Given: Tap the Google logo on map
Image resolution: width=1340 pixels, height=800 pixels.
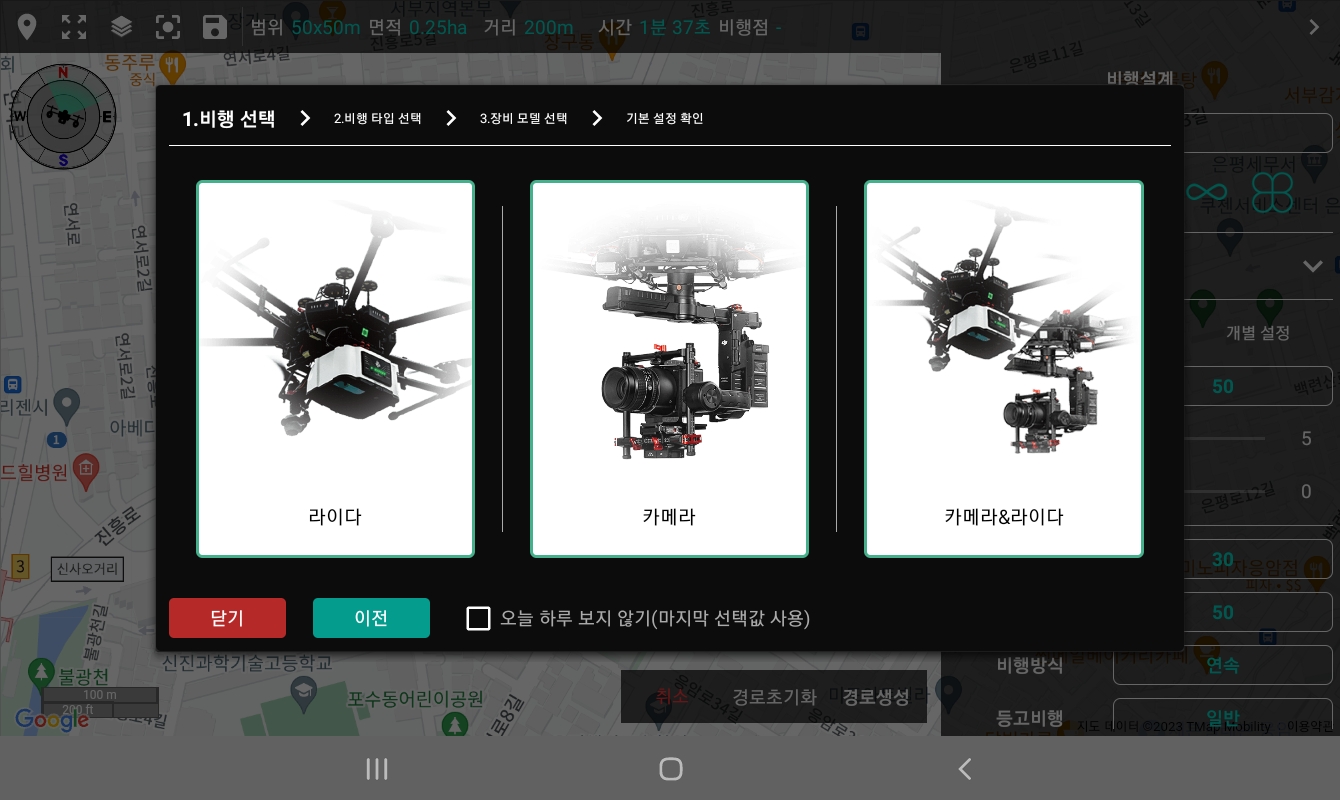Looking at the screenshot, I should (x=52, y=718).
